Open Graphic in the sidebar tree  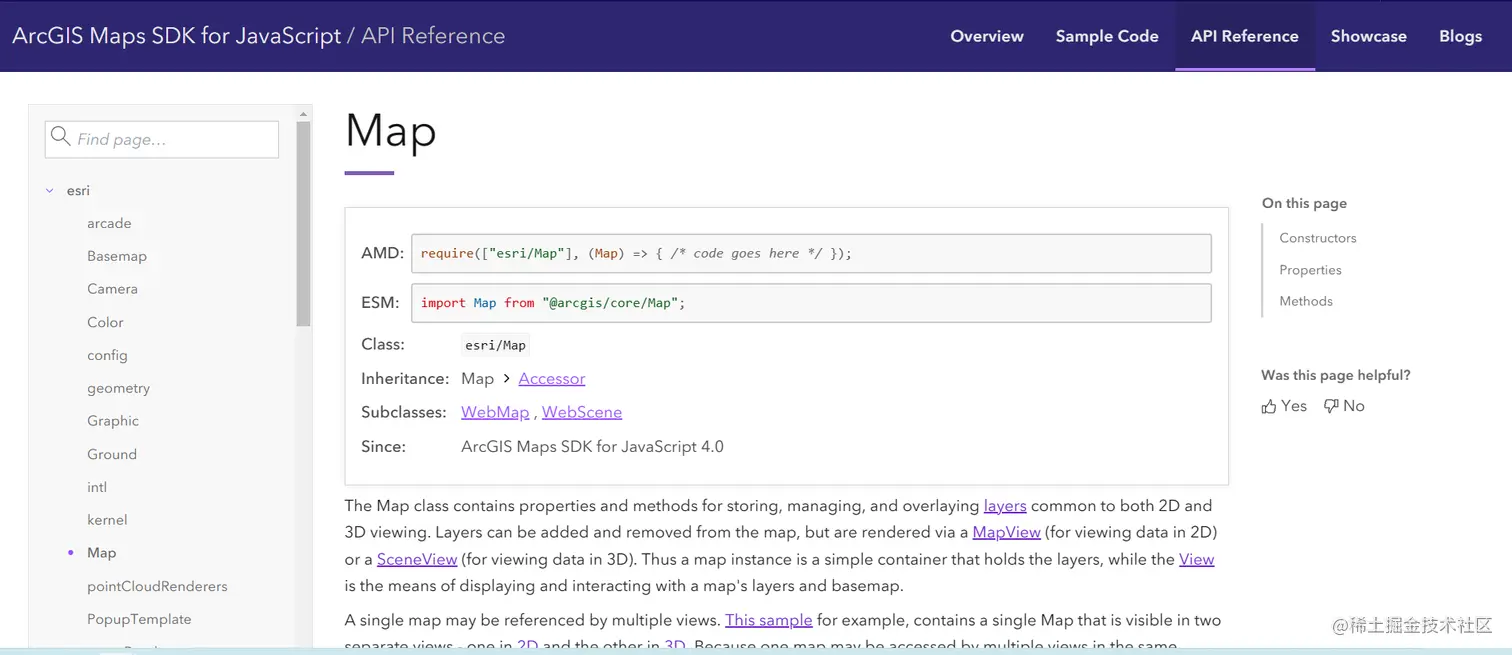[113, 421]
